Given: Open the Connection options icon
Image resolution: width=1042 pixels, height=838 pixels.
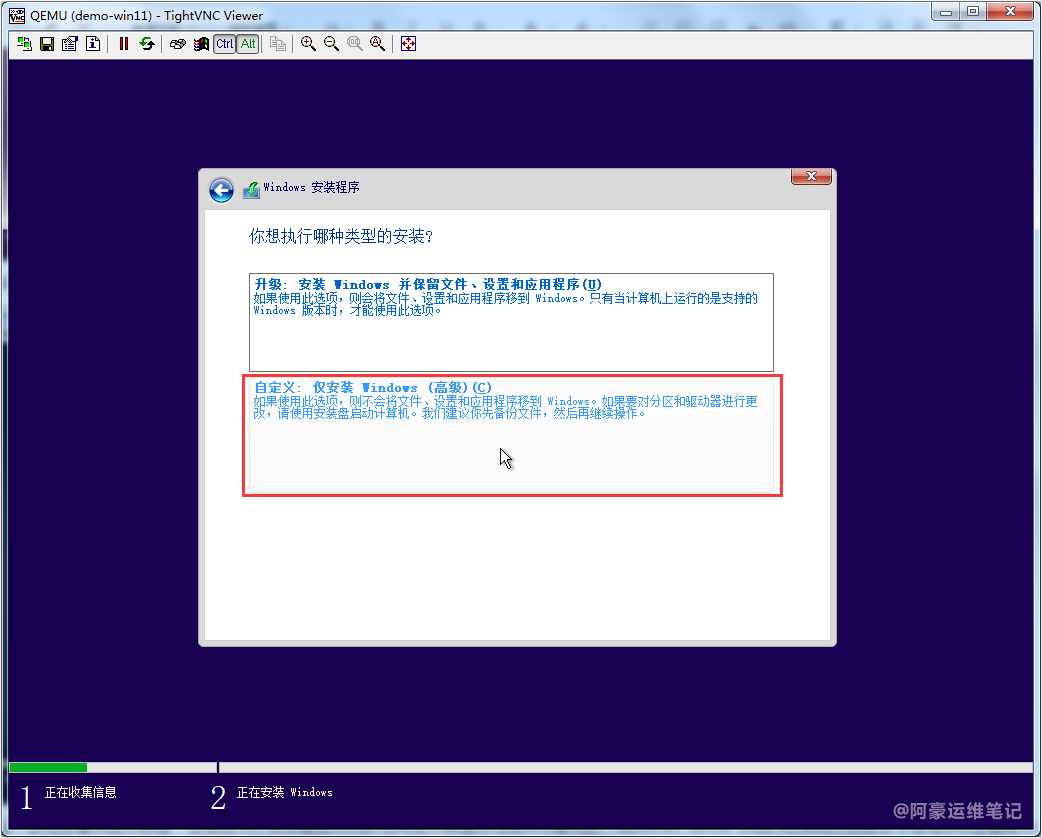Looking at the screenshot, I should (x=70, y=44).
